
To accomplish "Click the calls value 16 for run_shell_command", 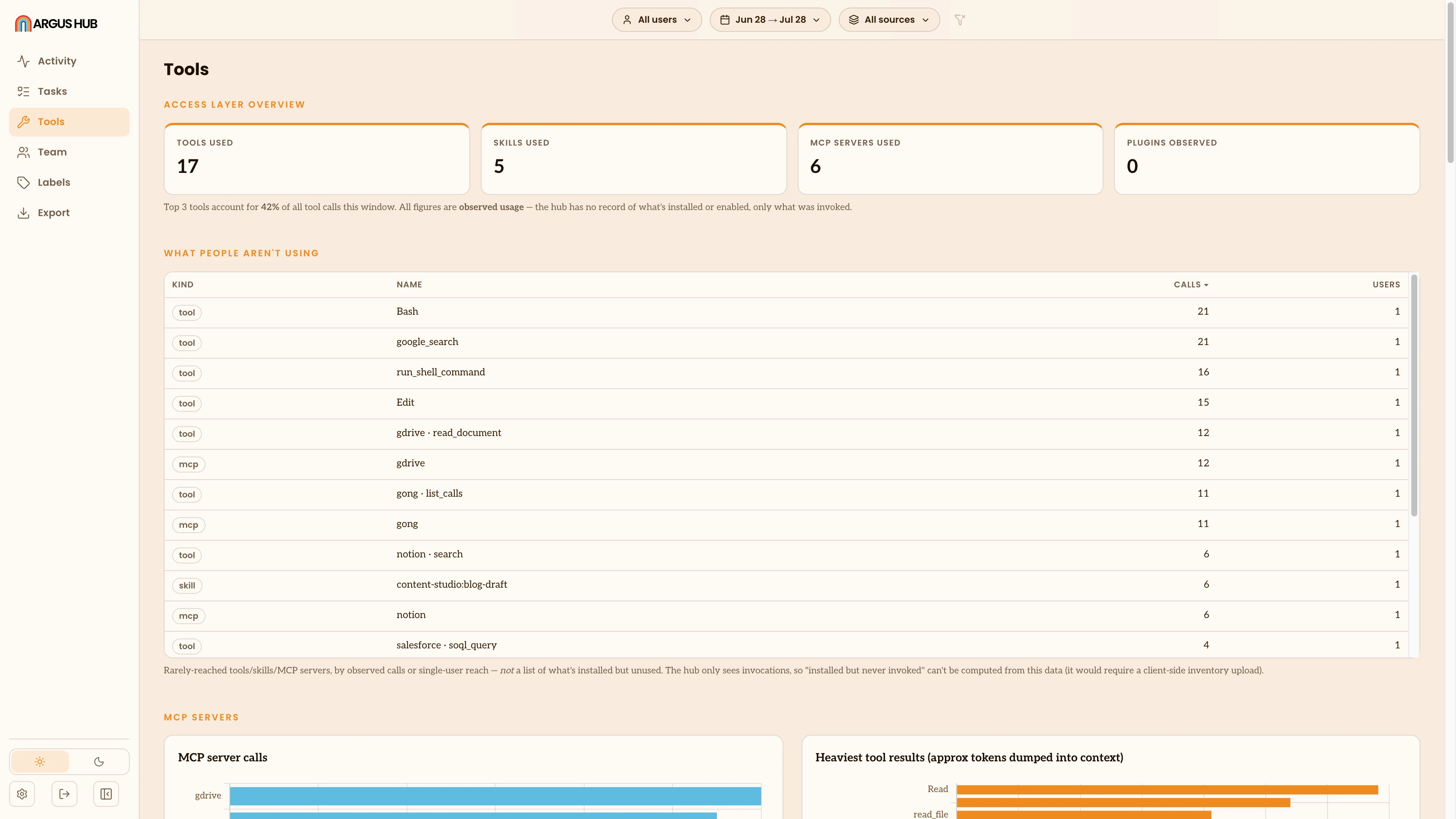I will (x=1203, y=372).
